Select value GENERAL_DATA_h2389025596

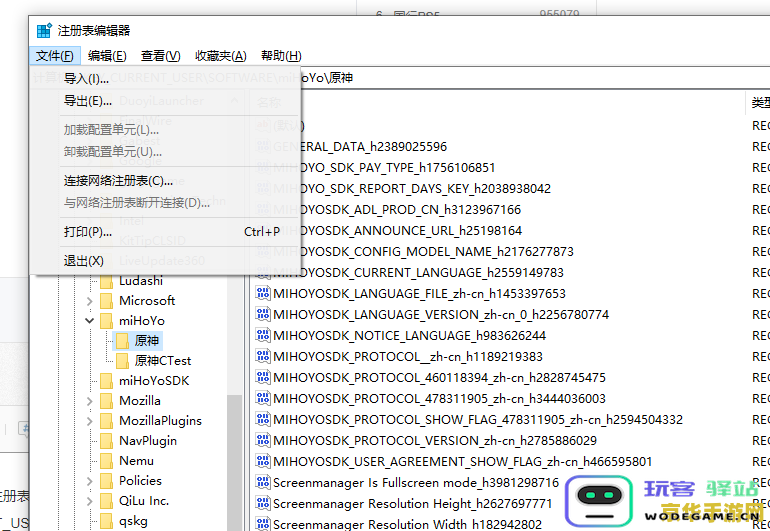pyautogui.click(x=374, y=147)
